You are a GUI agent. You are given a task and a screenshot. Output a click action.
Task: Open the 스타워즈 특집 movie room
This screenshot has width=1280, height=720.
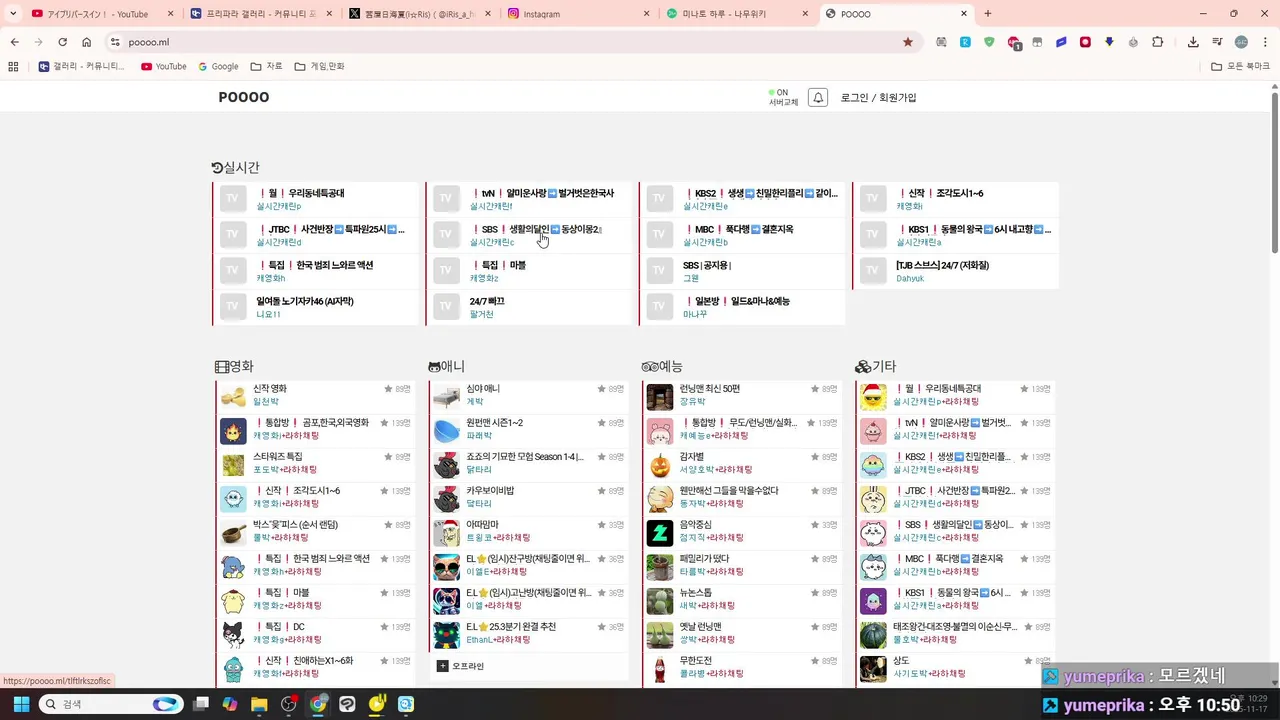pos(316,463)
